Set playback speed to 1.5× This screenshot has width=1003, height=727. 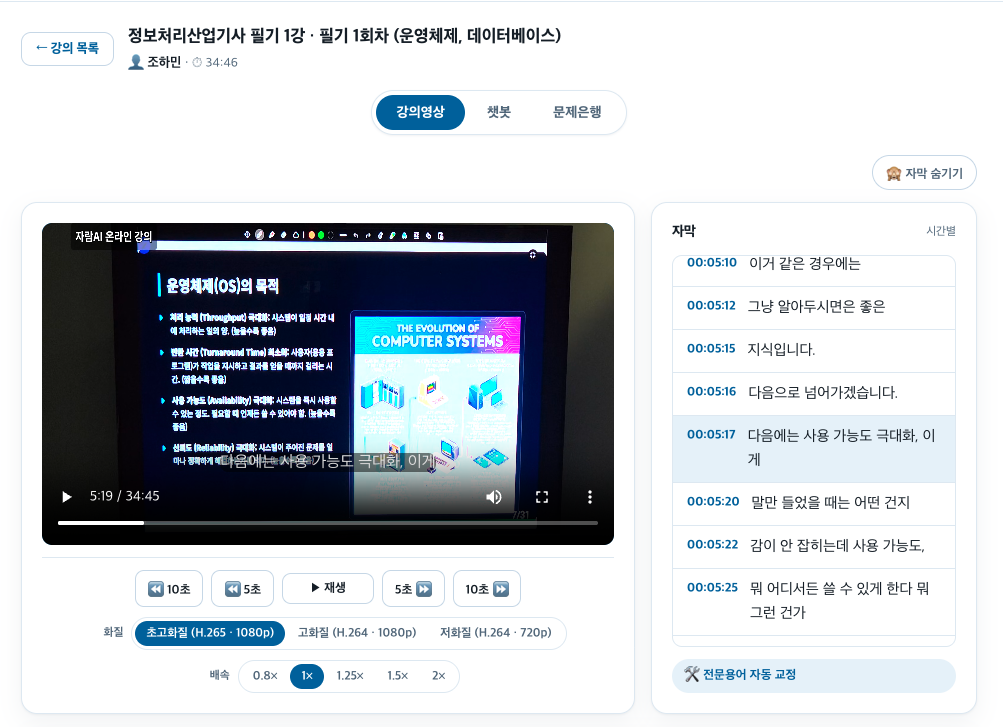click(x=397, y=676)
